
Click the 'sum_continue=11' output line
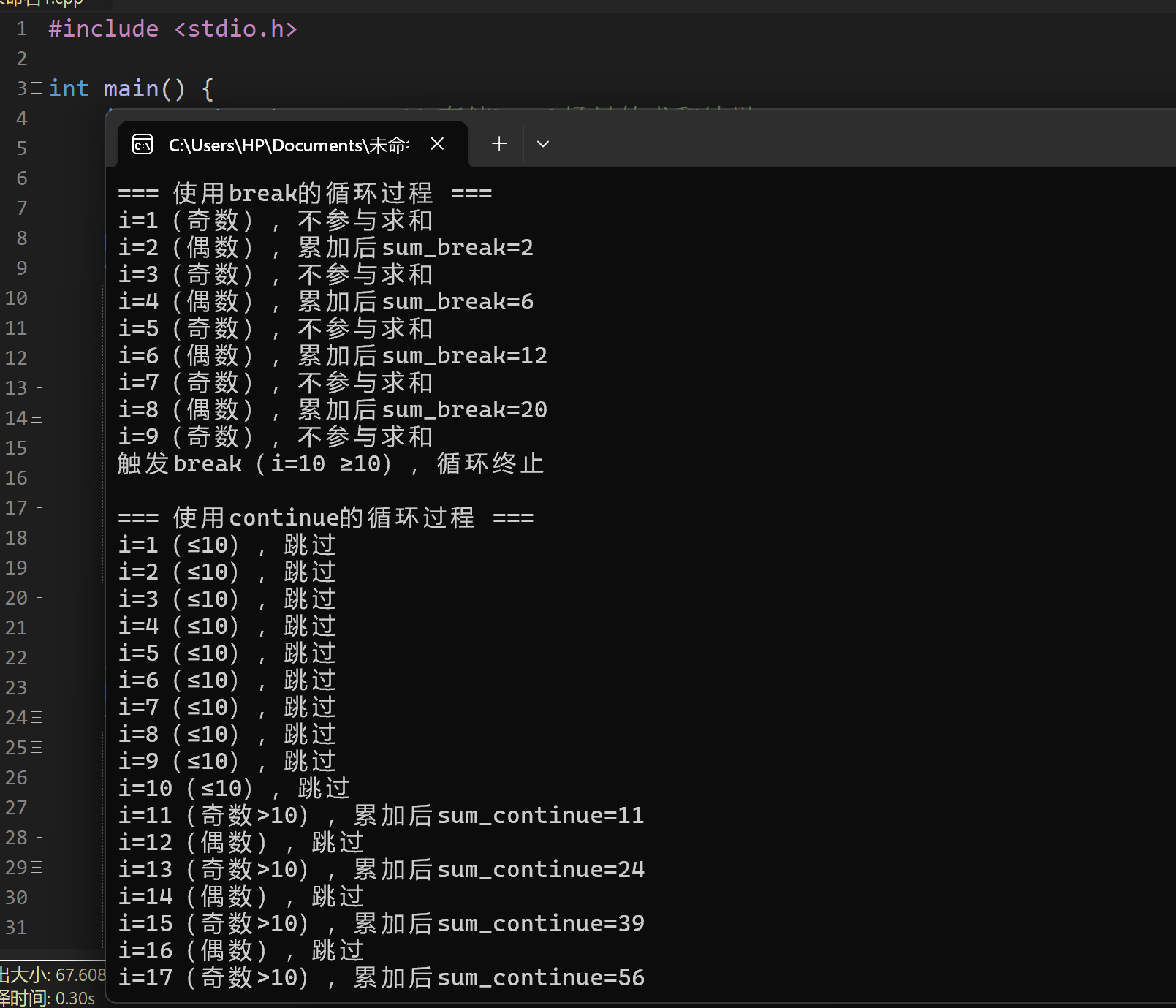(382, 816)
